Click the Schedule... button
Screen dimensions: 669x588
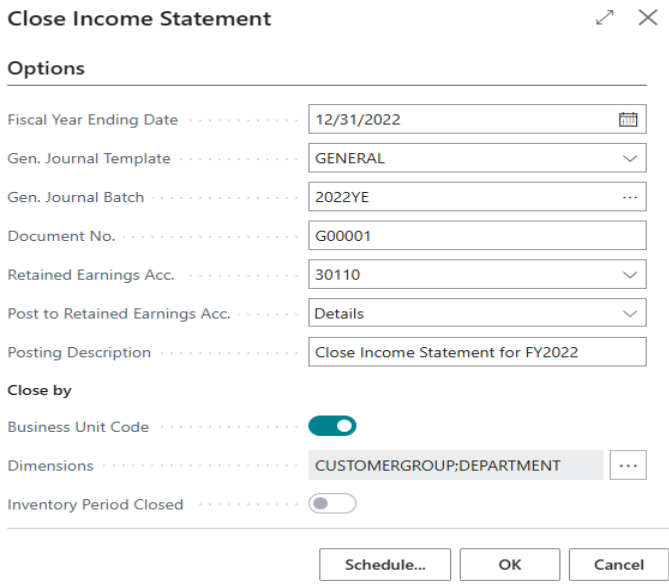(385, 564)
